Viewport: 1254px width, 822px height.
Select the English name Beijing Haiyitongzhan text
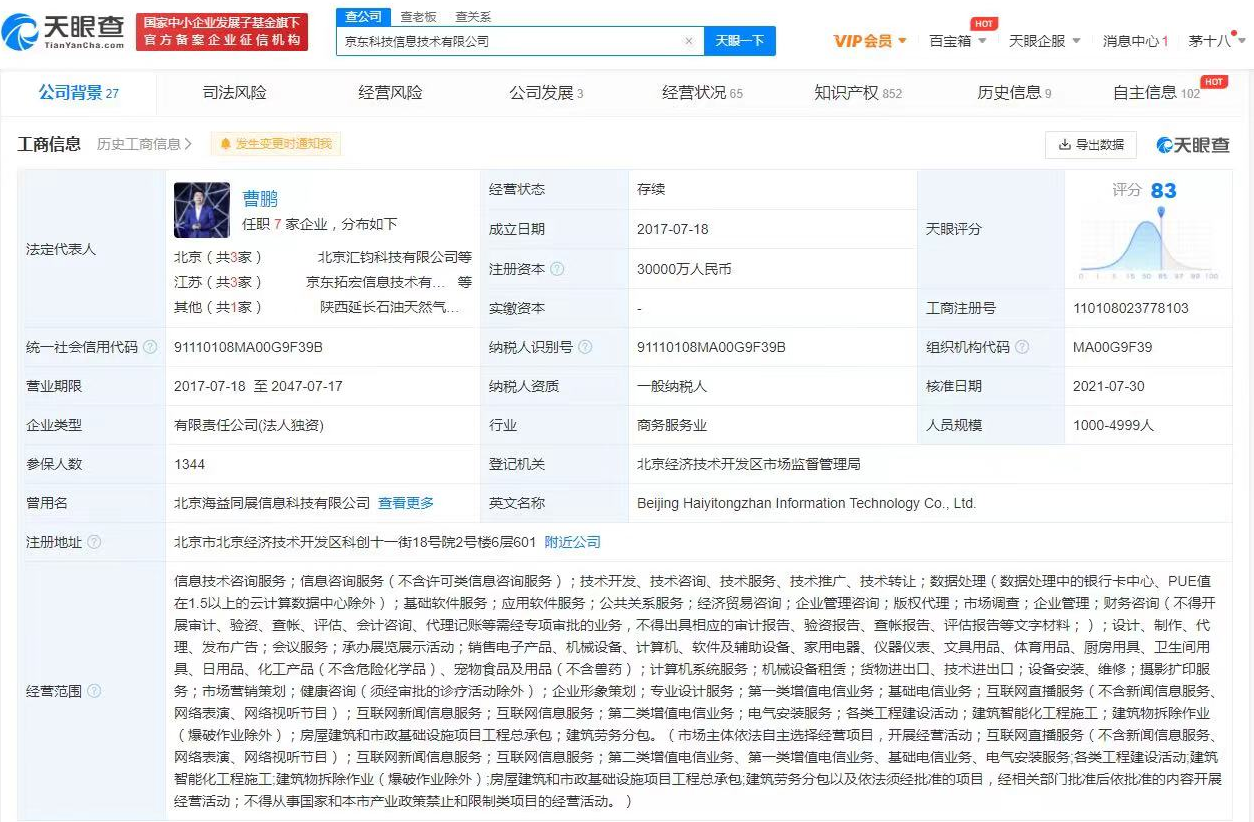806,503
